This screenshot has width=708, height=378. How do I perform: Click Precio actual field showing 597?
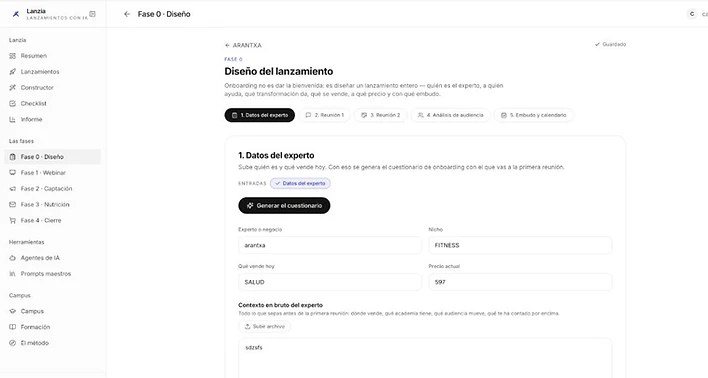click(x=520, y=282)
